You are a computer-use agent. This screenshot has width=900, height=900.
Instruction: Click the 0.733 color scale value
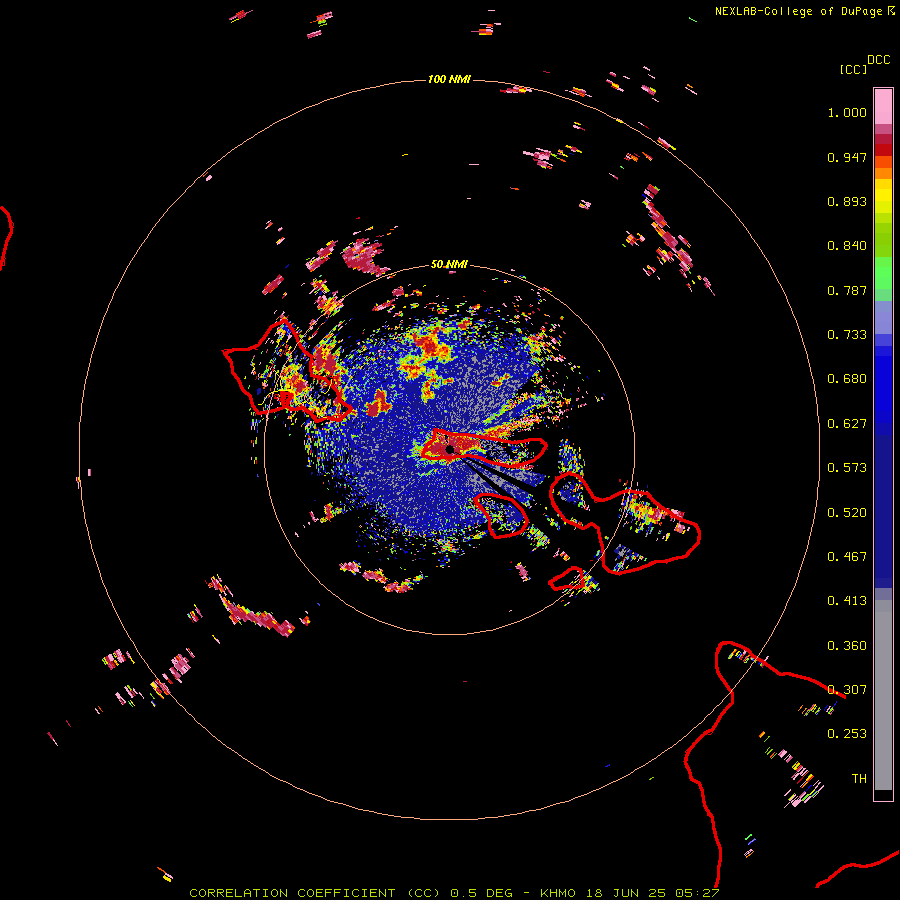tap(847, 335)
